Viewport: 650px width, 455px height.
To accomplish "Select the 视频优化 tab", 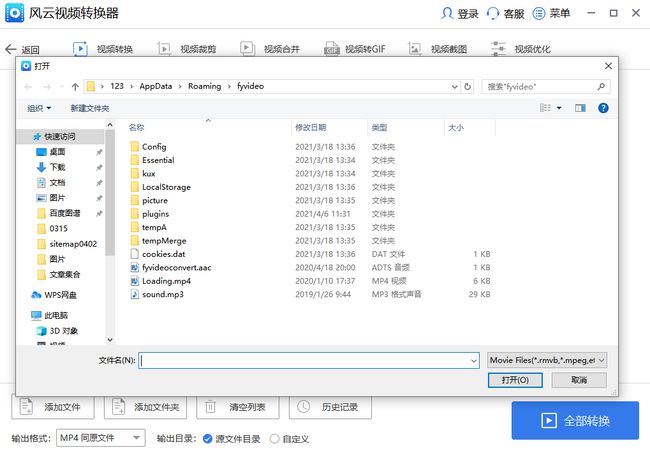I will click(521, 49).
